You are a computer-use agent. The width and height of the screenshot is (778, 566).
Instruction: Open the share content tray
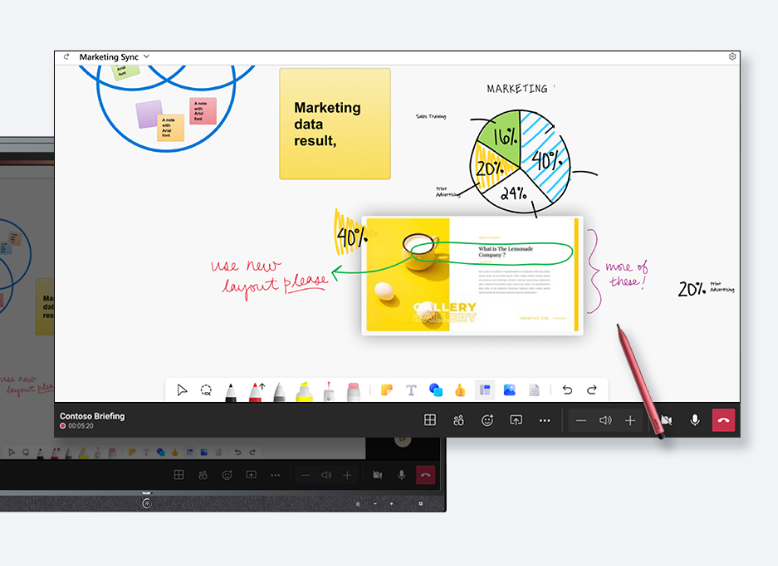click(516, 420)
